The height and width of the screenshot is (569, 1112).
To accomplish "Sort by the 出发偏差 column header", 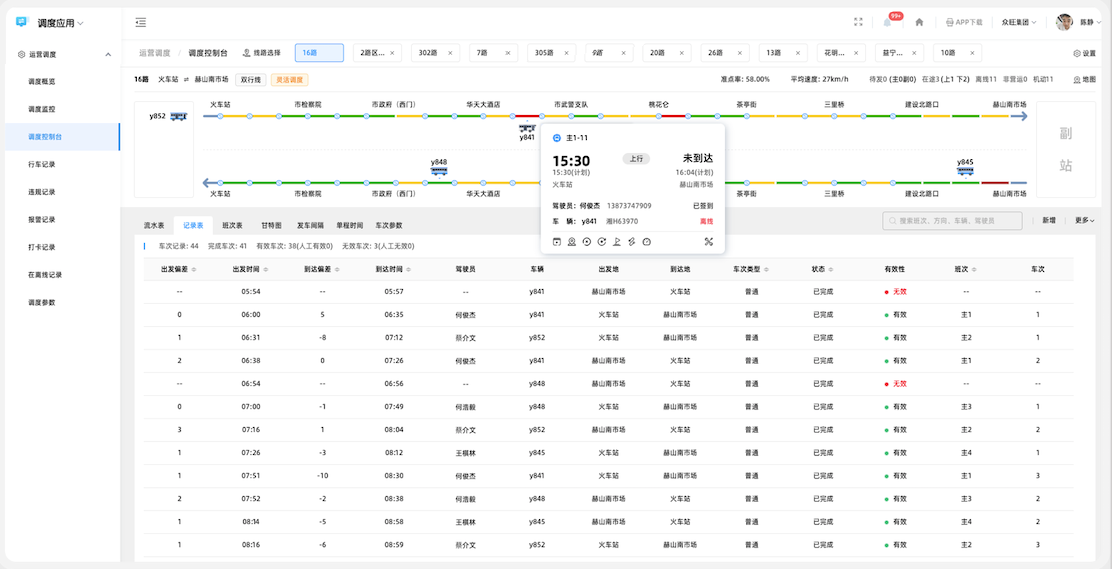I will pyautogui.click(x=179, y=269).
